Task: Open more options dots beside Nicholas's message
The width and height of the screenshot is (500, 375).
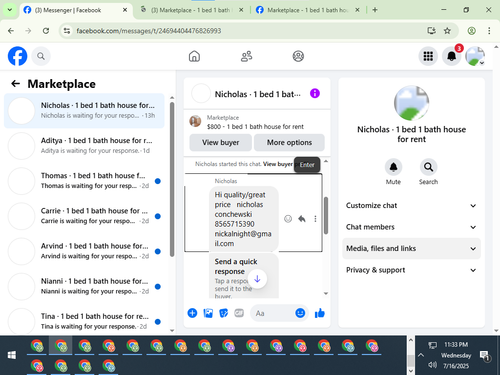Action: (315, 219)
